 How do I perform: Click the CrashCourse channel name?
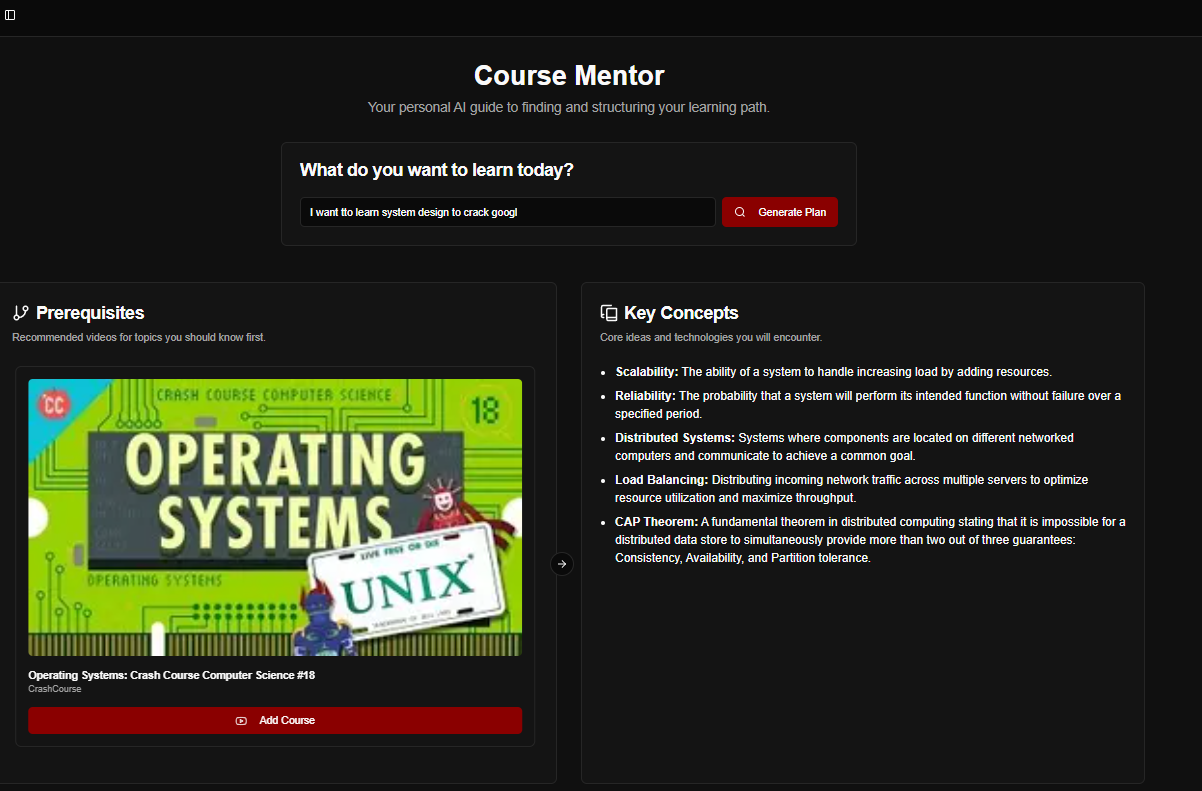(x=55, y=689)
